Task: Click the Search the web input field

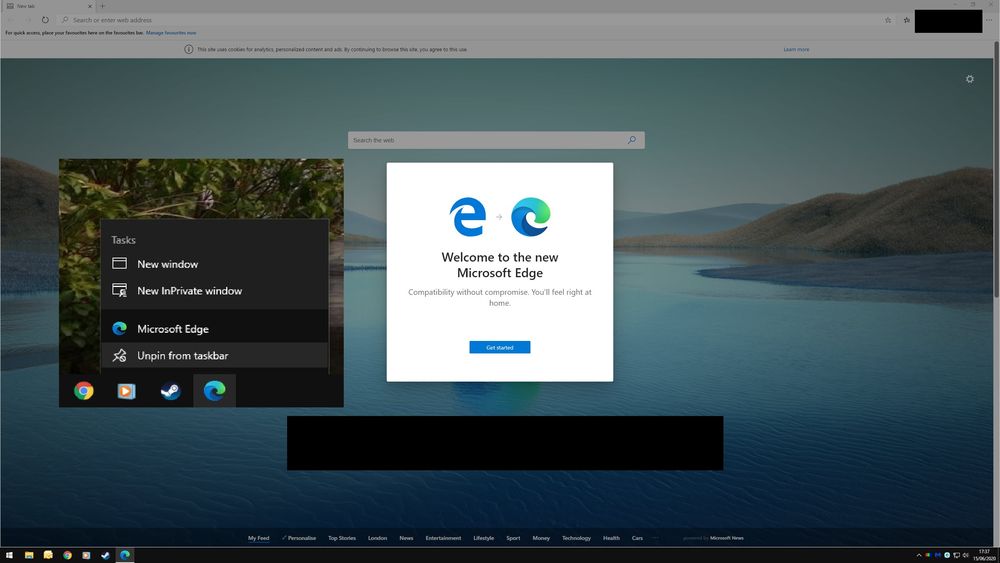Action: click(496, 140)
